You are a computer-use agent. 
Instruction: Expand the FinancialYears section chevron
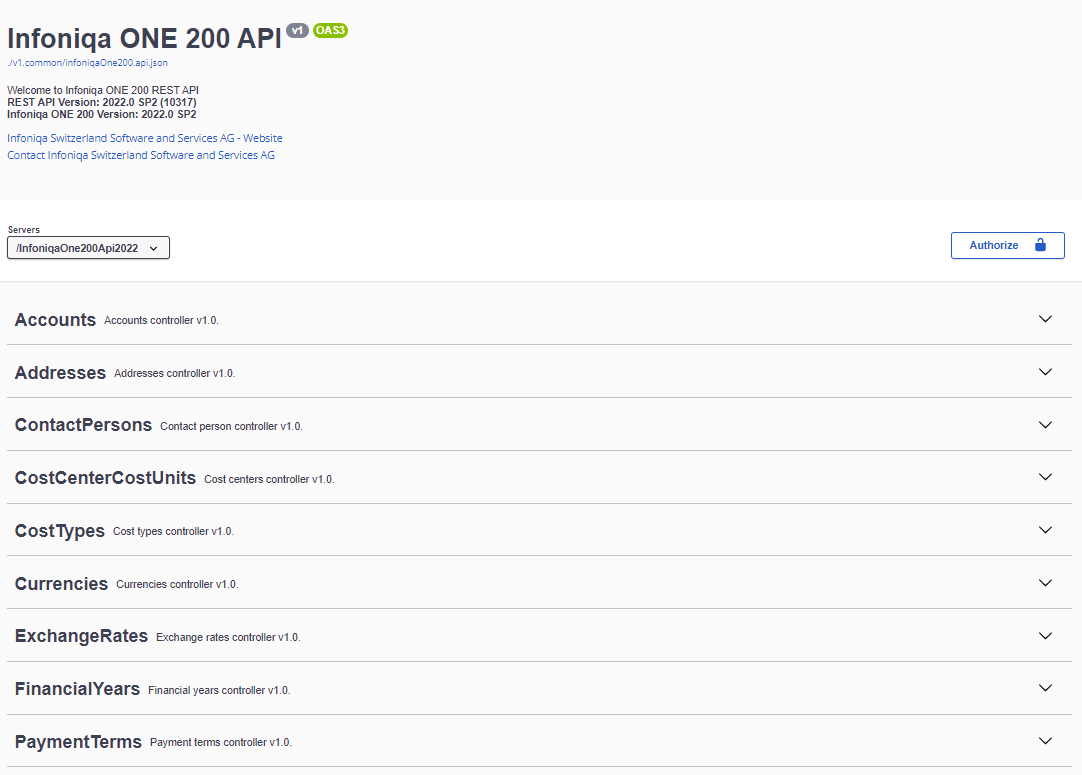tap(1045, 688)
